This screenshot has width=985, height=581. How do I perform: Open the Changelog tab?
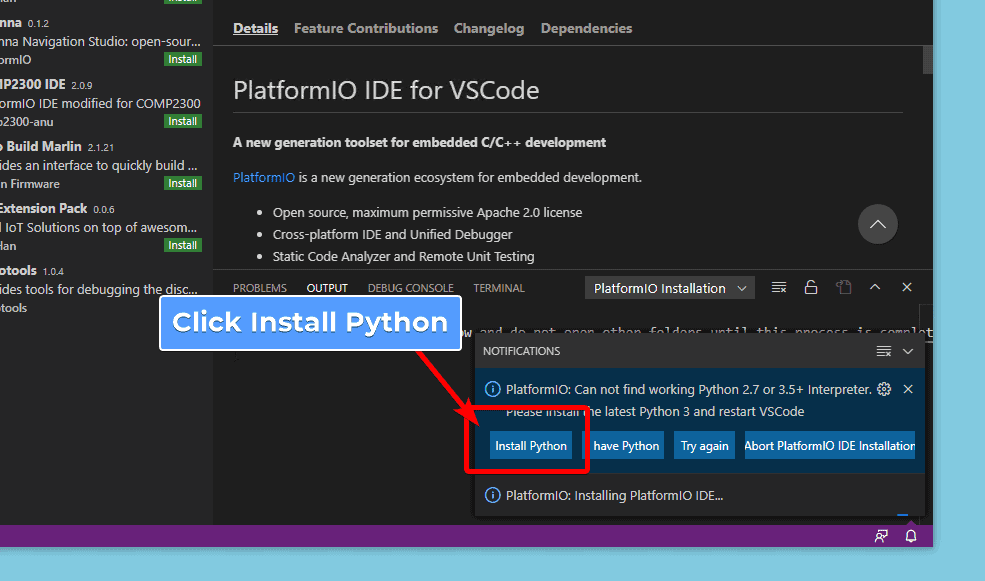(489, 28)
